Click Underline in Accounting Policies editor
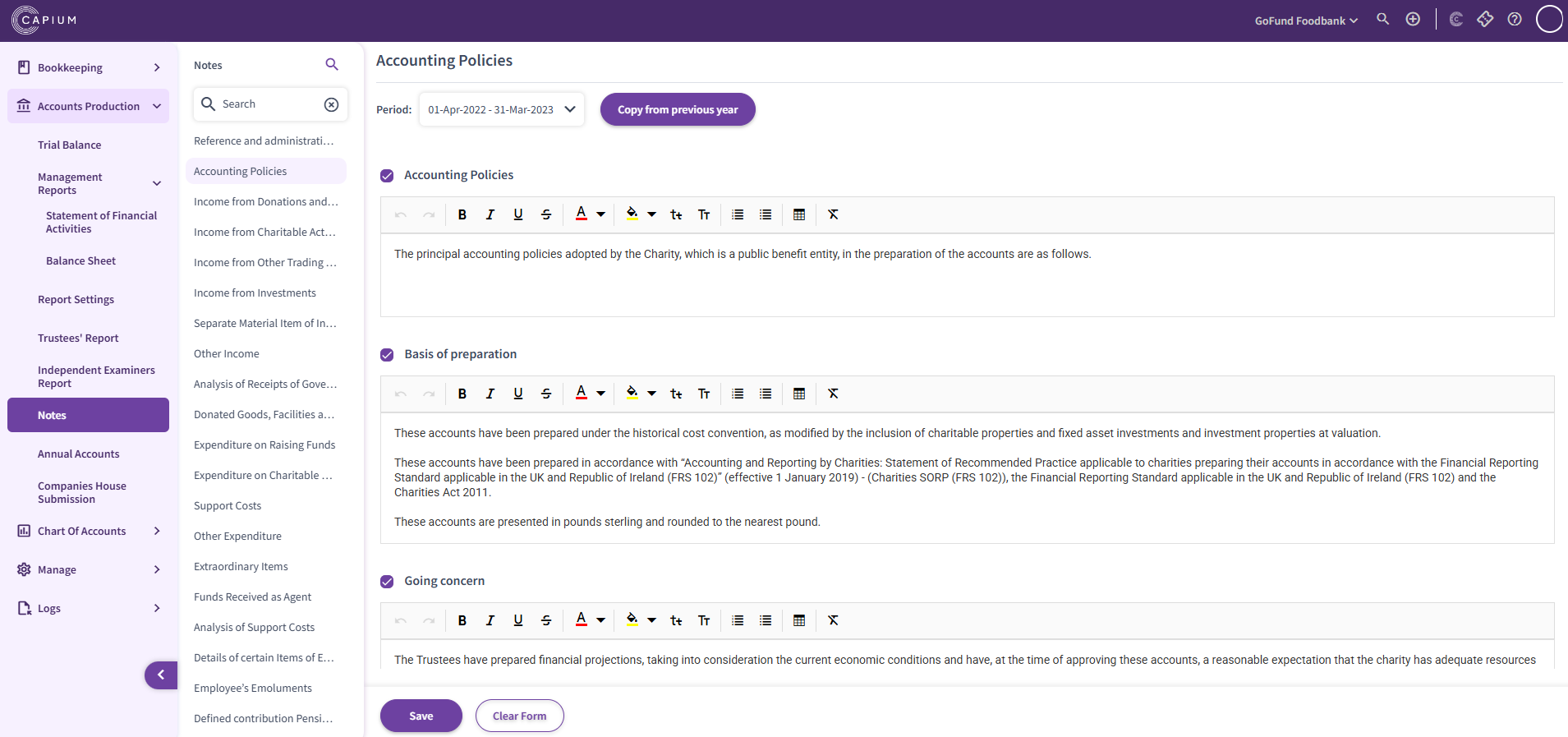The height and width of the screenshot is (737, 1568). [x=518, y=214]
